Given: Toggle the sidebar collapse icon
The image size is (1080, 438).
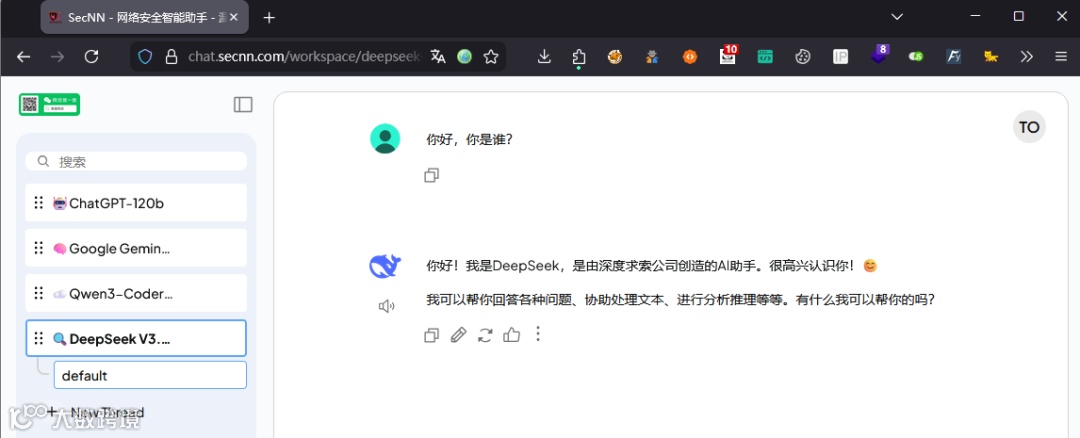Looking at the screenshot, I should point(243,105).
